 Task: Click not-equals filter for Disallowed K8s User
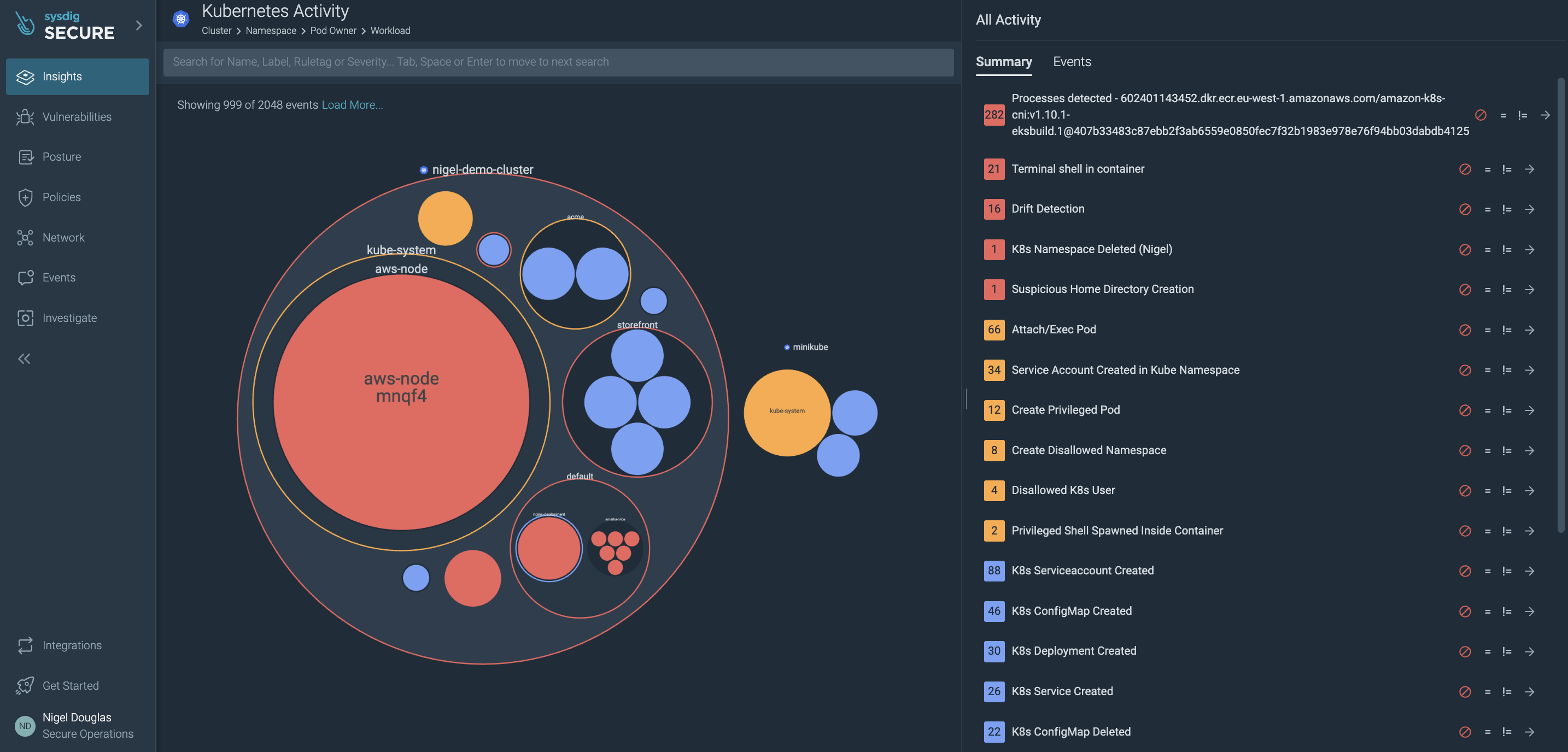pyautogui.click(x=1507, y=490)
